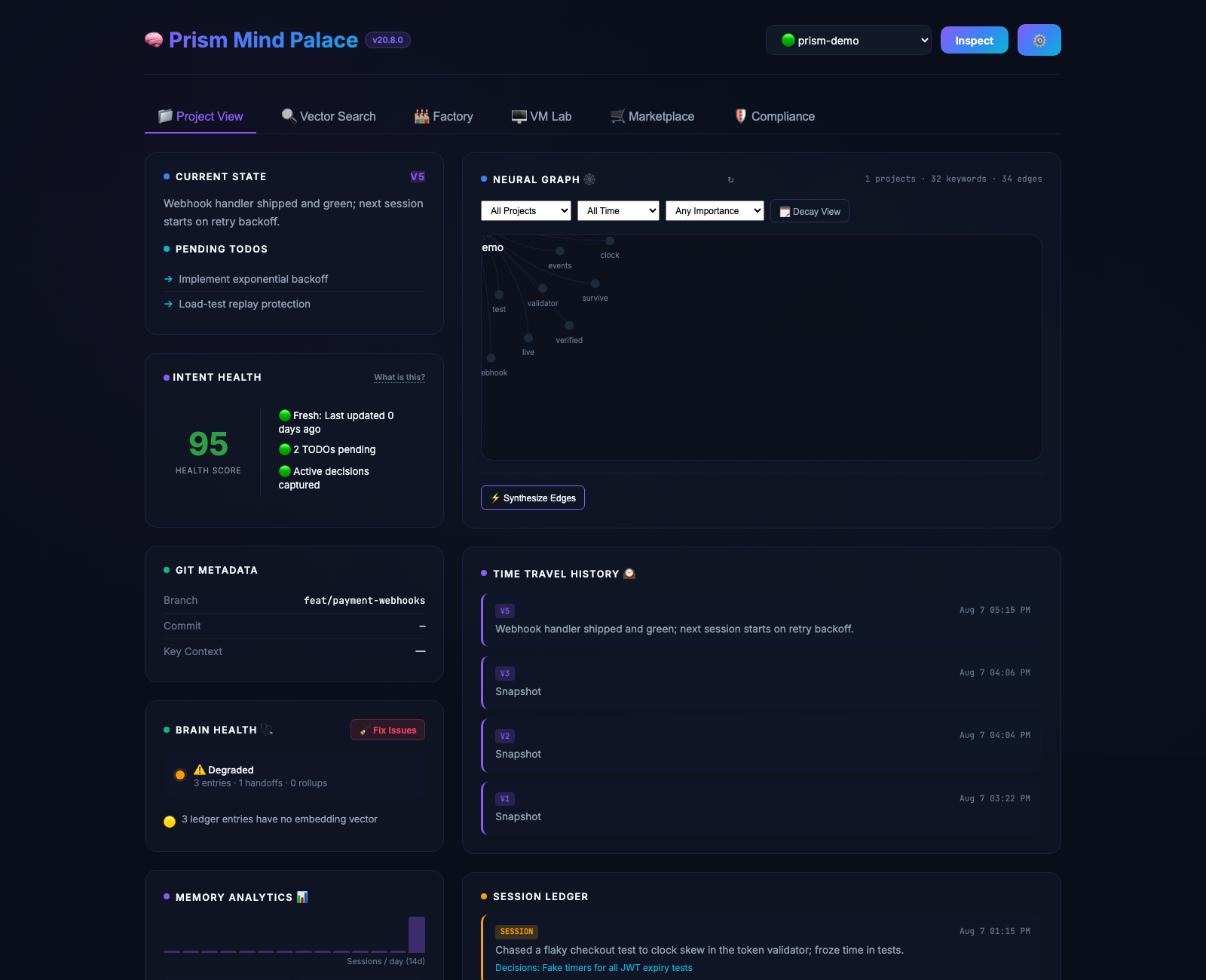Click the VM Lab monitor icon
This screenshot has height=980, width=1206.
pos(519,116)
